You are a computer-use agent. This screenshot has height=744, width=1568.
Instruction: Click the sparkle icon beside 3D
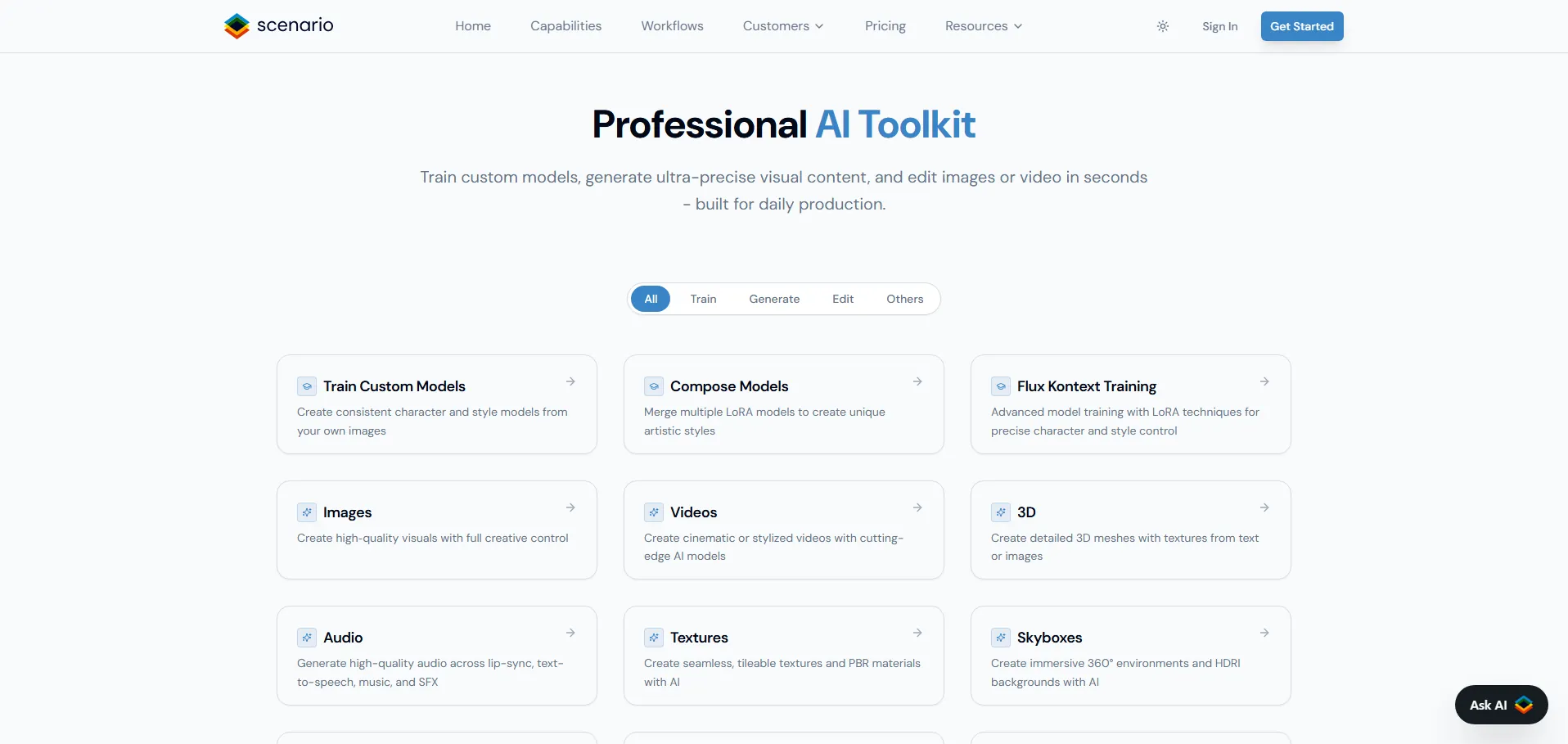point(1001,512)
